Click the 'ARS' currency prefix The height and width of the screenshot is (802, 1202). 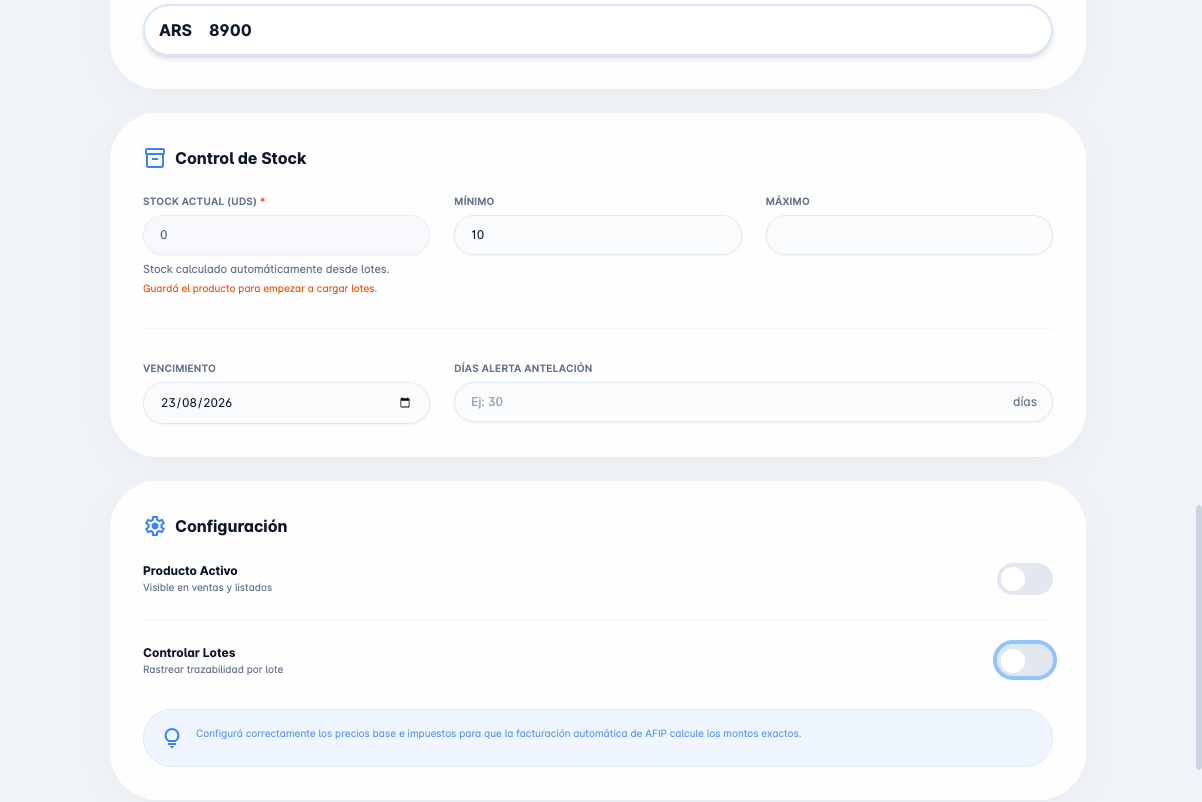(x=175, y=30)
